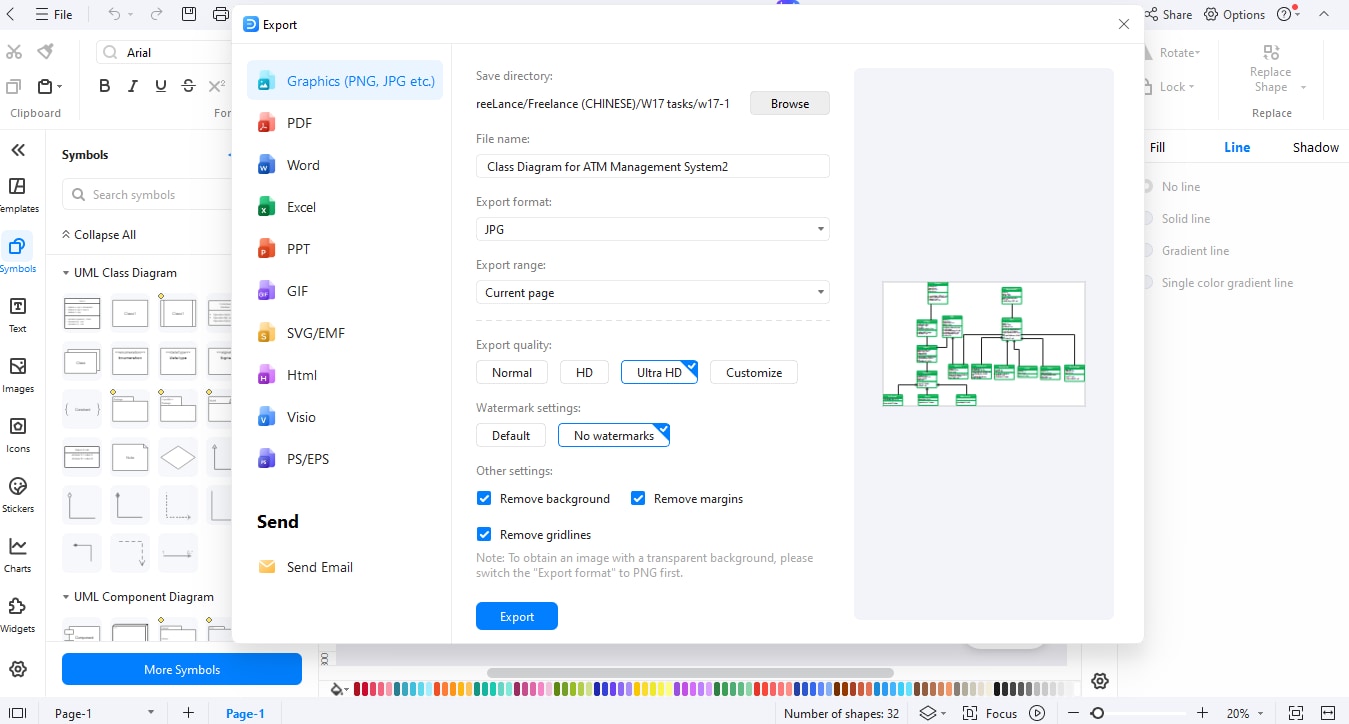Uncheck the Remove background checkbox

click(484, 499)
